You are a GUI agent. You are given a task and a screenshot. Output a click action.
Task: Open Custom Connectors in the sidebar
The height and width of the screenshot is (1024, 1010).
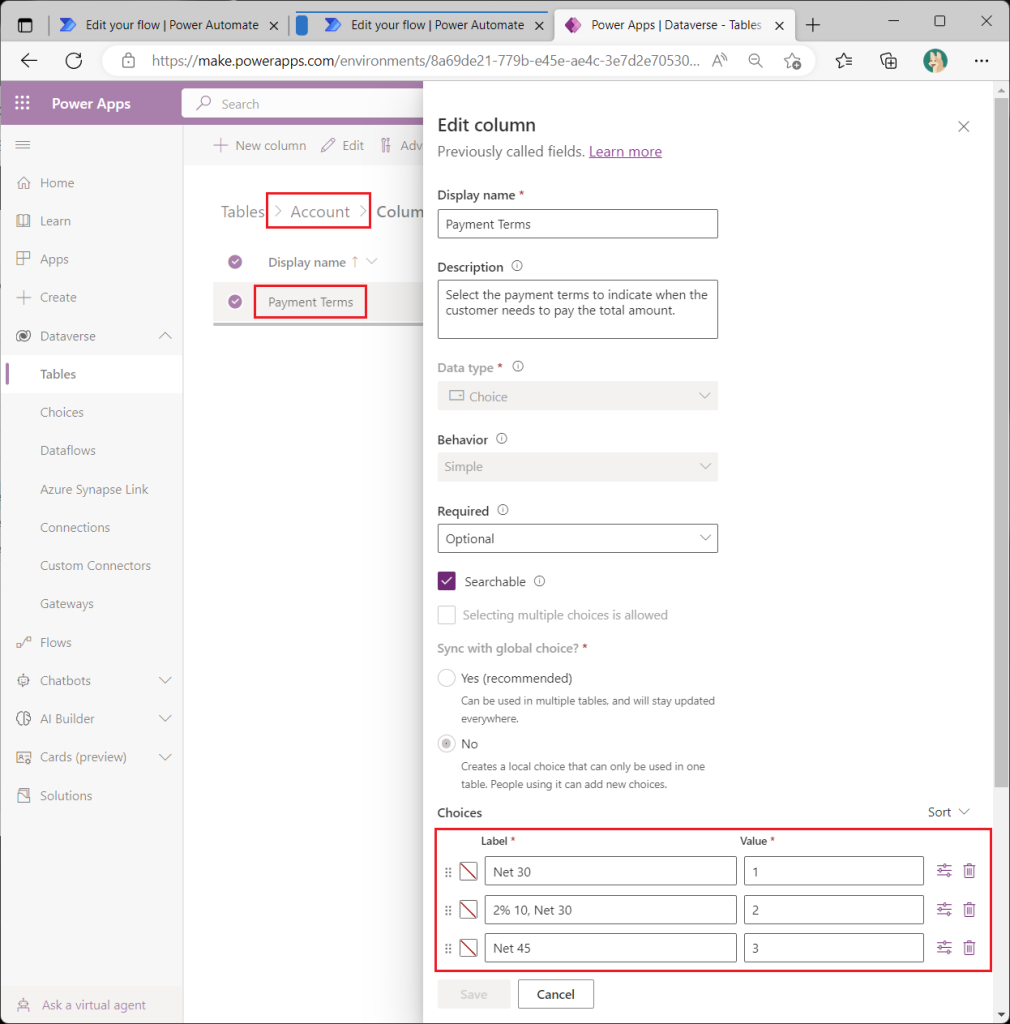[95, 566]
